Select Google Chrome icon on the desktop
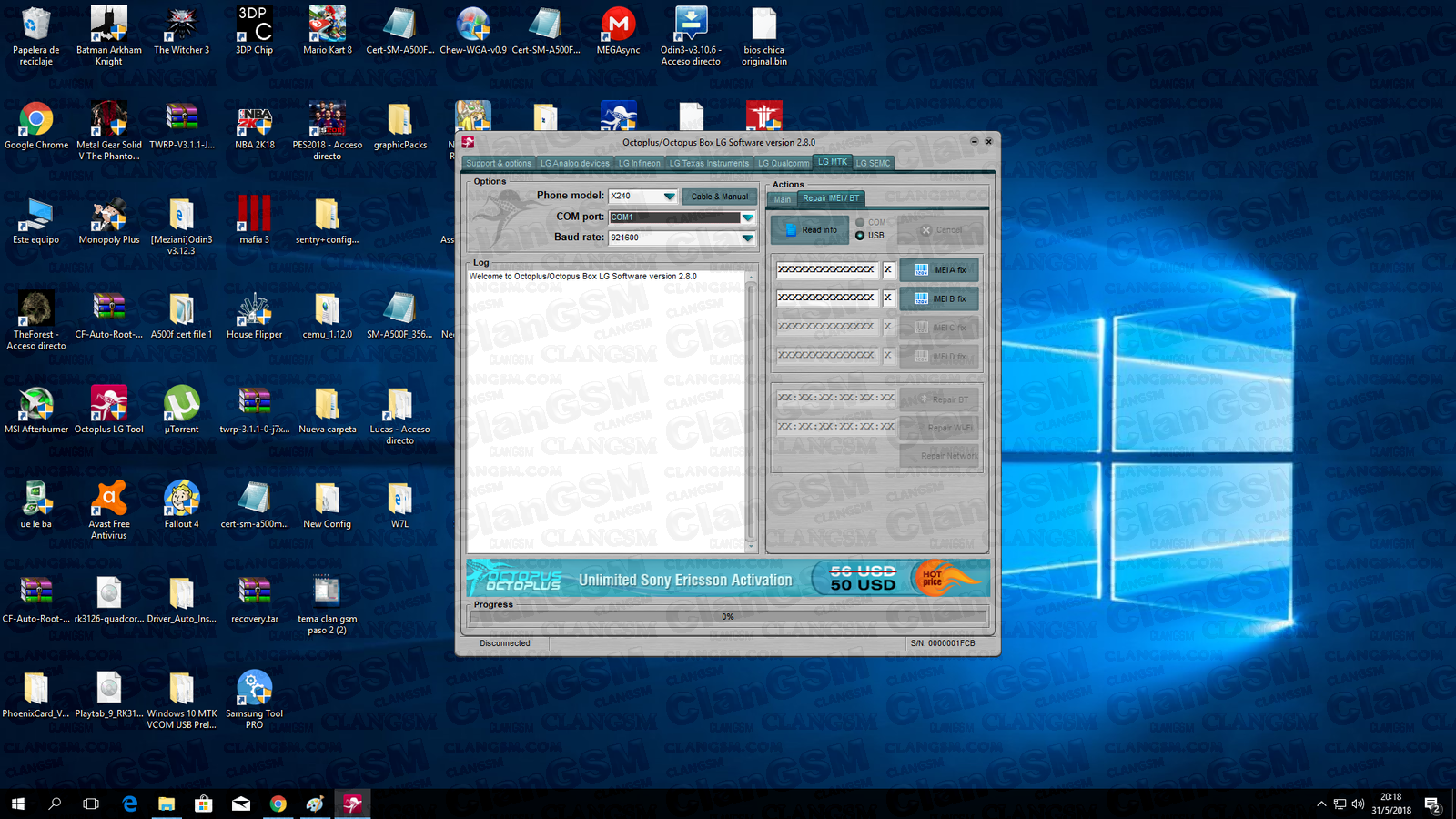The image size is (1456, 819). [x=36, y=126]
